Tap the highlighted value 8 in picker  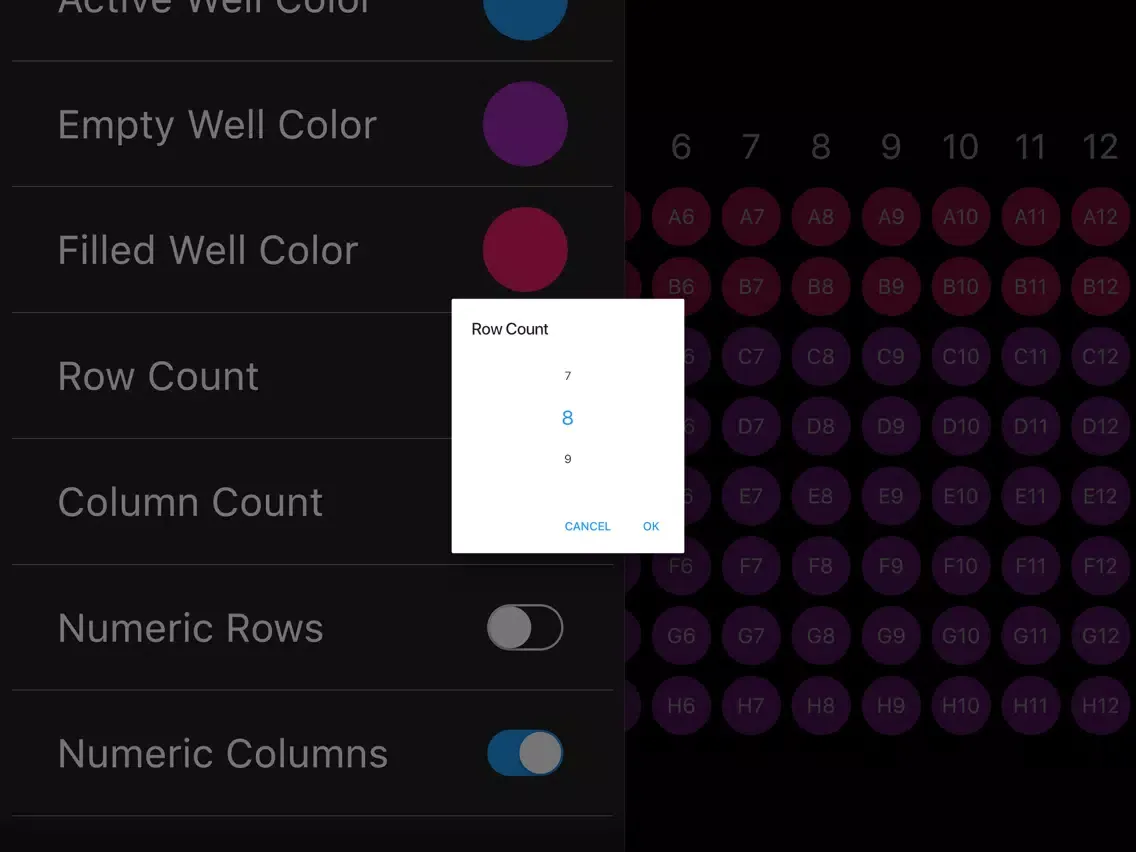tap(567, 418)
